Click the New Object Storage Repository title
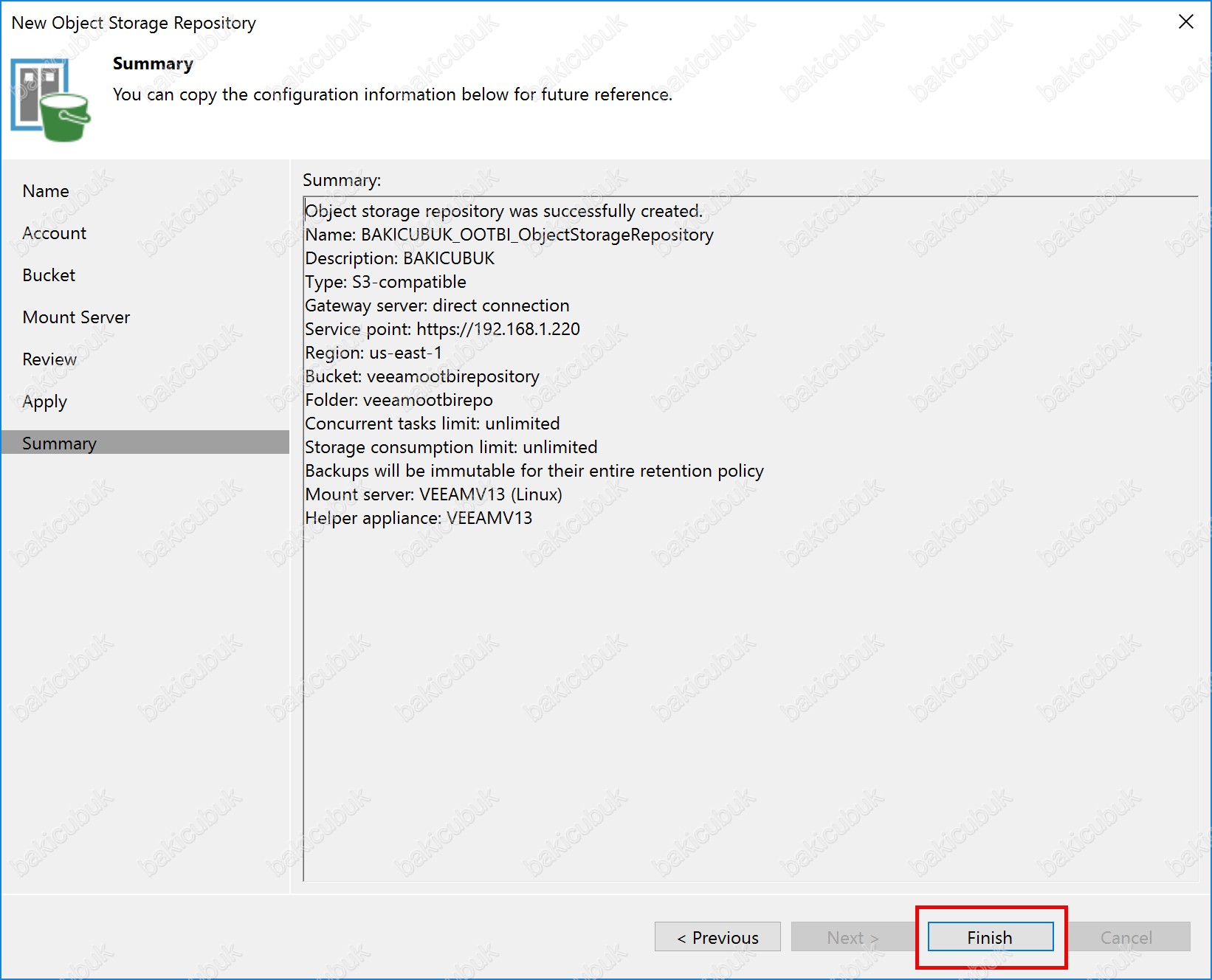Image resolution: width=1212 pixels, height=980 pixels. click(x=134, y=23)
